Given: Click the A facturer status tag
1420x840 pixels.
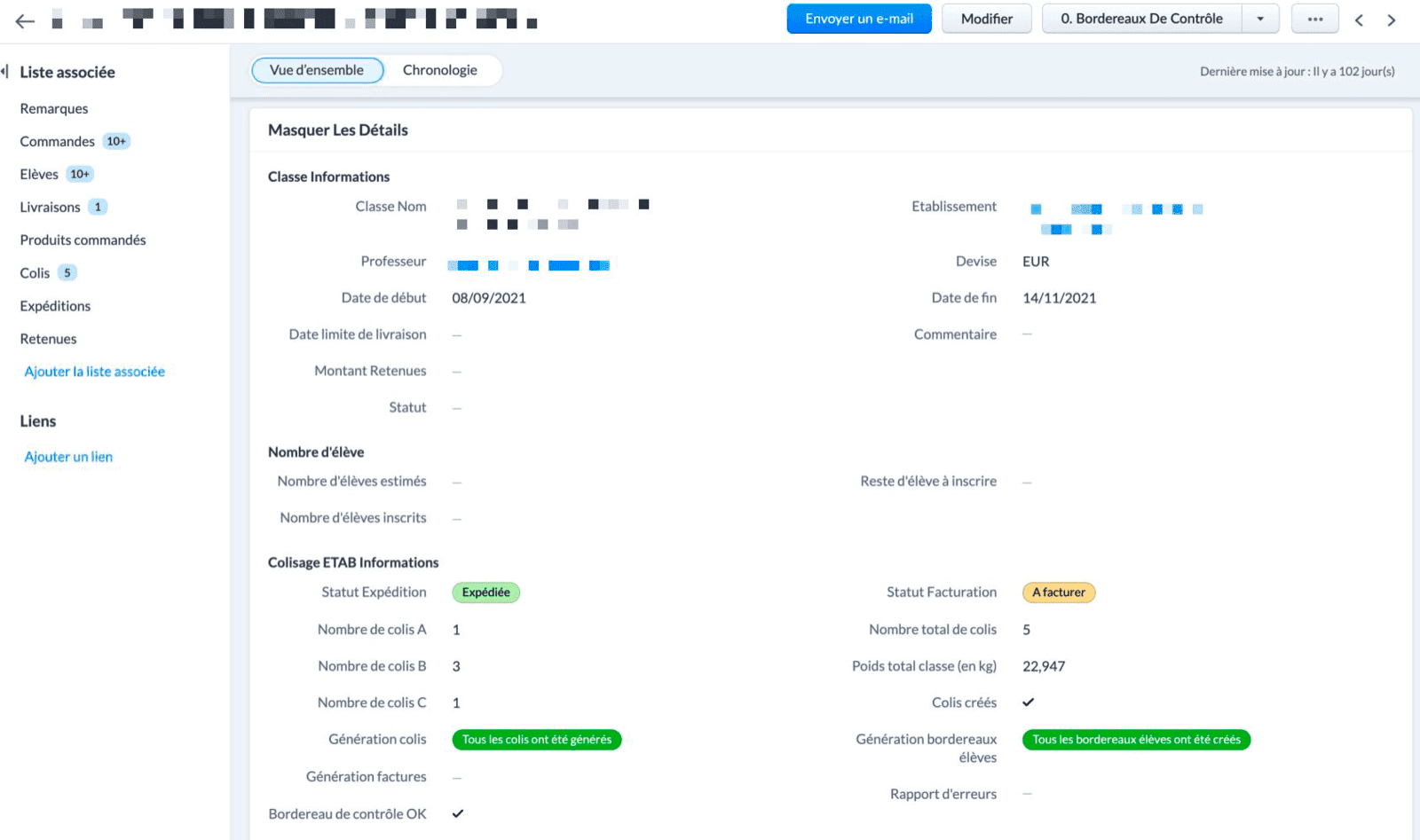Looking at the screenshot, I should click(1059, 593).
